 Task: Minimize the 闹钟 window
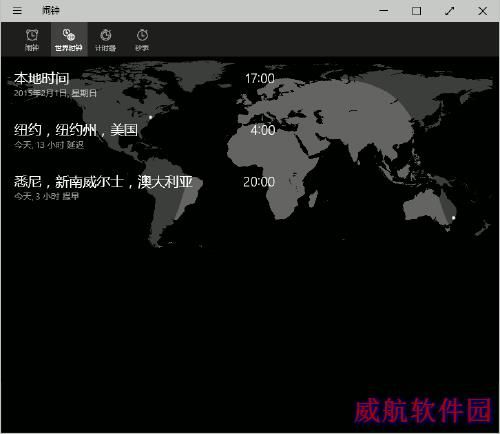384,11
